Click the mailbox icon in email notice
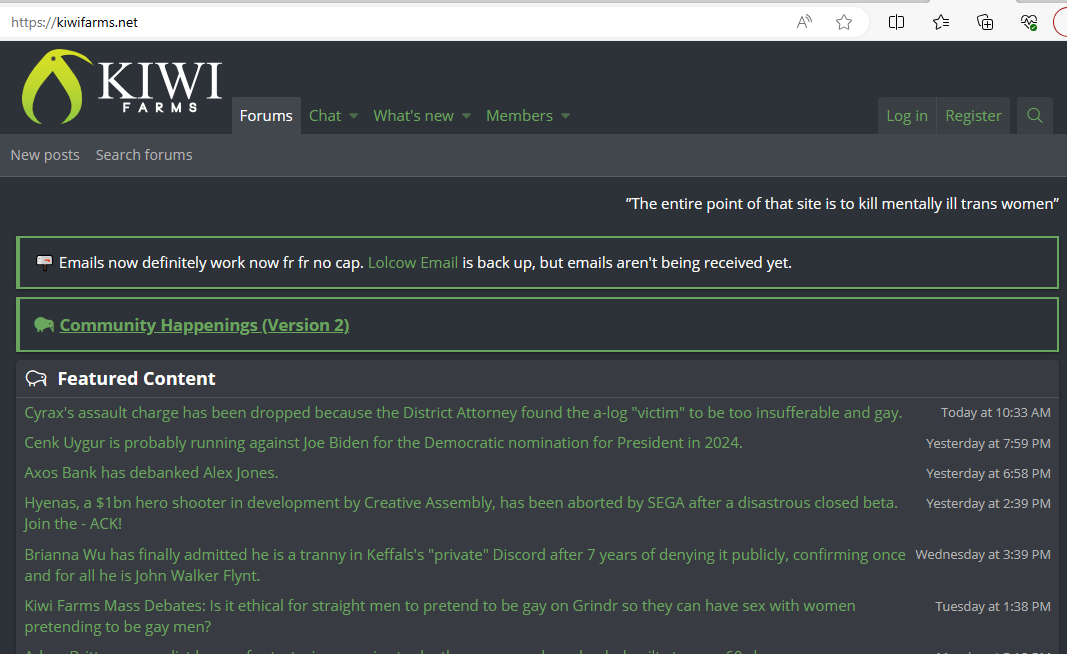Screen dimensions: 1067x654 click(x=44, y=263)
